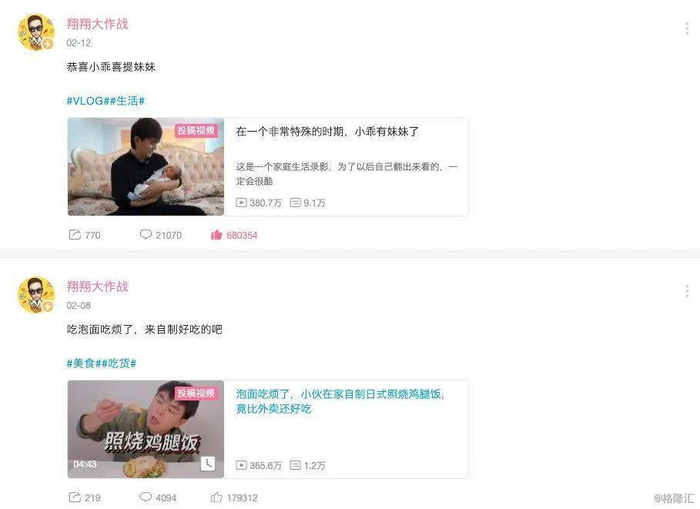Click username 翔翔大作战 on the 02-08 post
700x509 pixels.
click(x=97, y=287)
